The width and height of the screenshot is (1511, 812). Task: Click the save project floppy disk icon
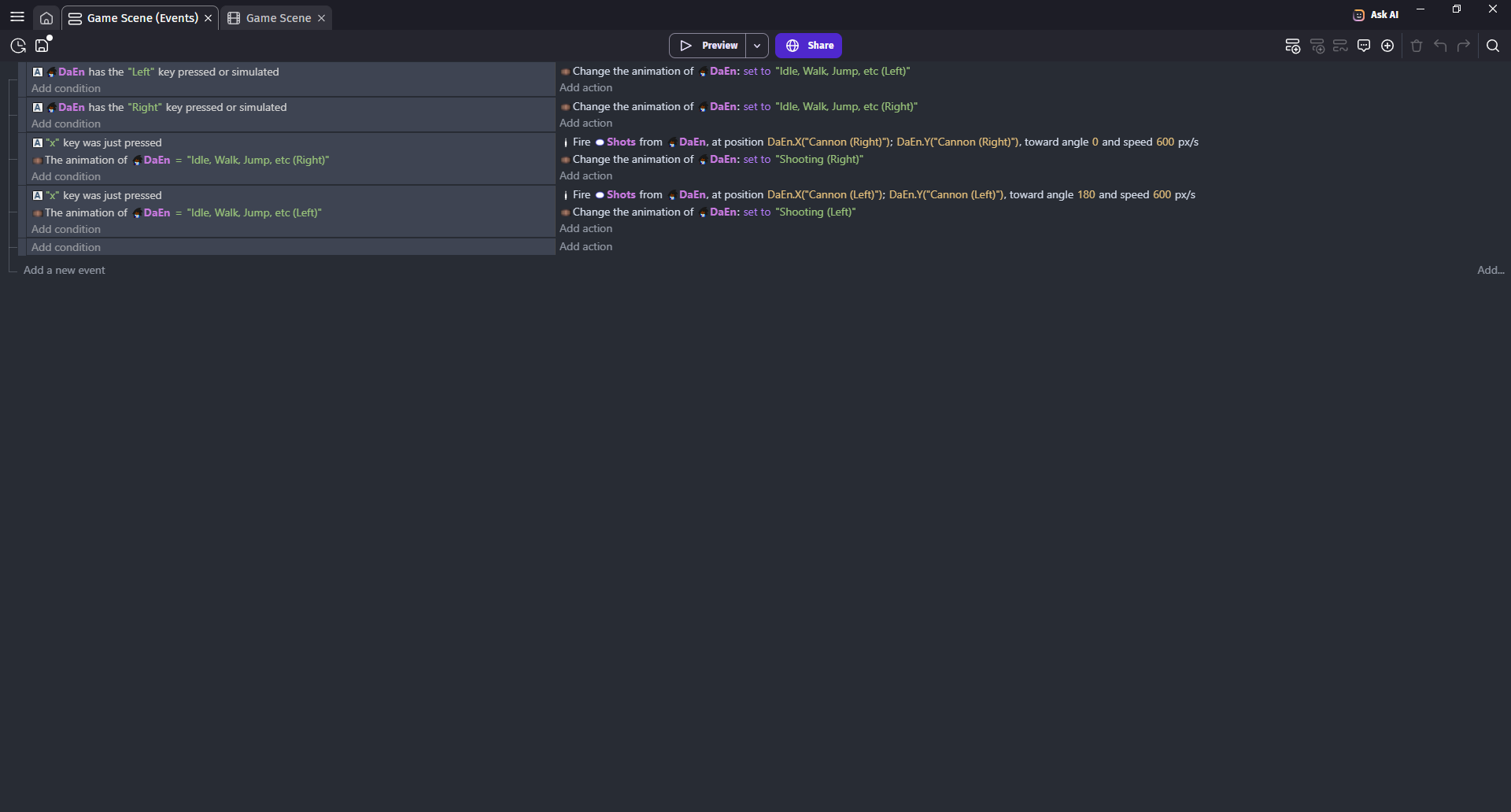[x=42, y=46]
